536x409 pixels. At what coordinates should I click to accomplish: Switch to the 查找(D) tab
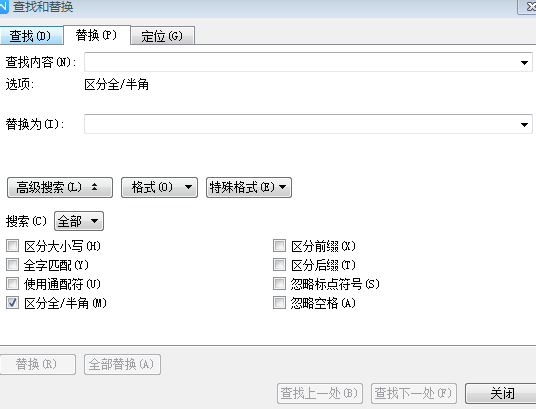click(x=31, y=36)
